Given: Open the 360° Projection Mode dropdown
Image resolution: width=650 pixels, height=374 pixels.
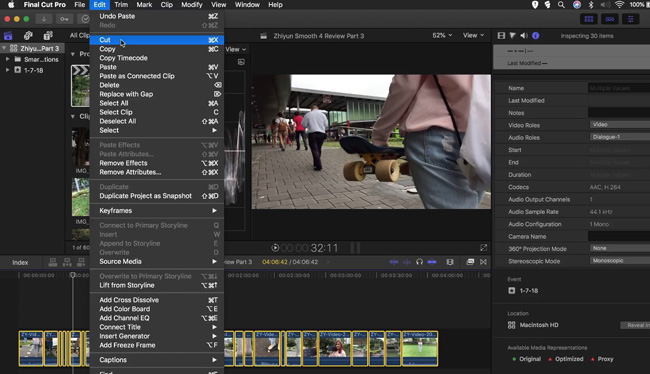Looking at the screenshot, I should (x=620, y=248).
